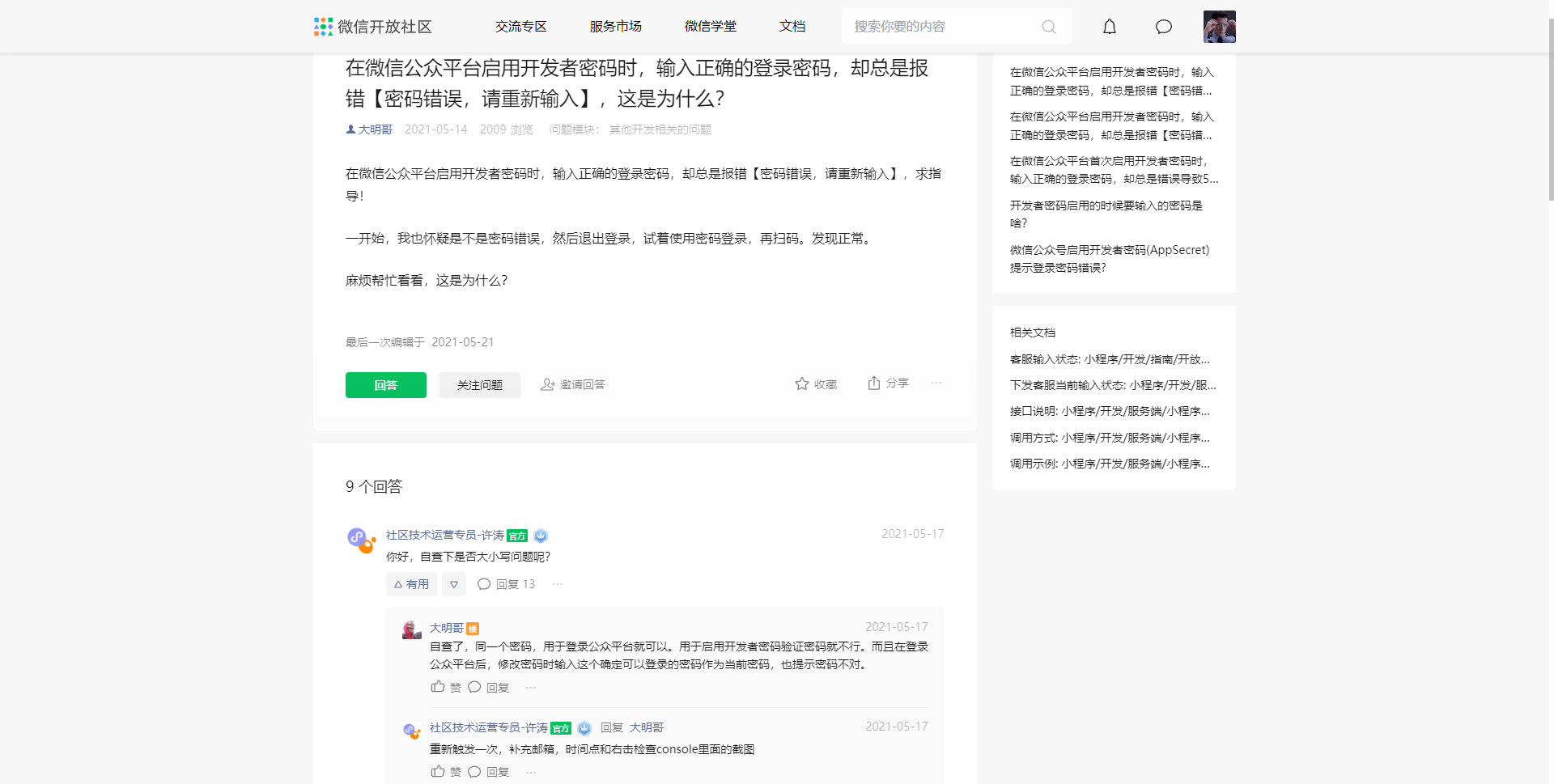The image size is (1554, 784).
Task: Click the 关注问题 button
Action: coord(480,385)
